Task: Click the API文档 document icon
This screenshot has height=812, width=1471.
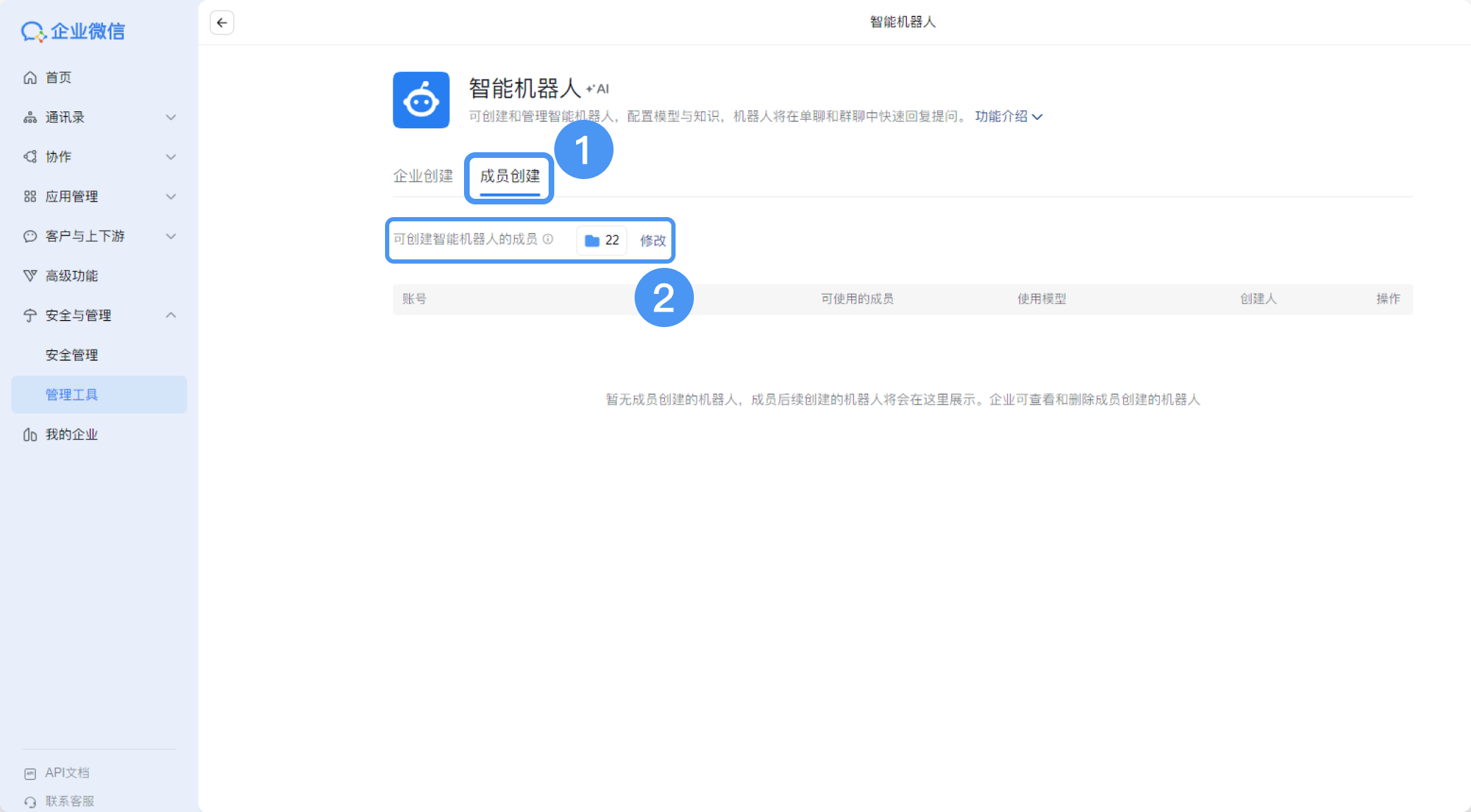Action: pos(30,773)
